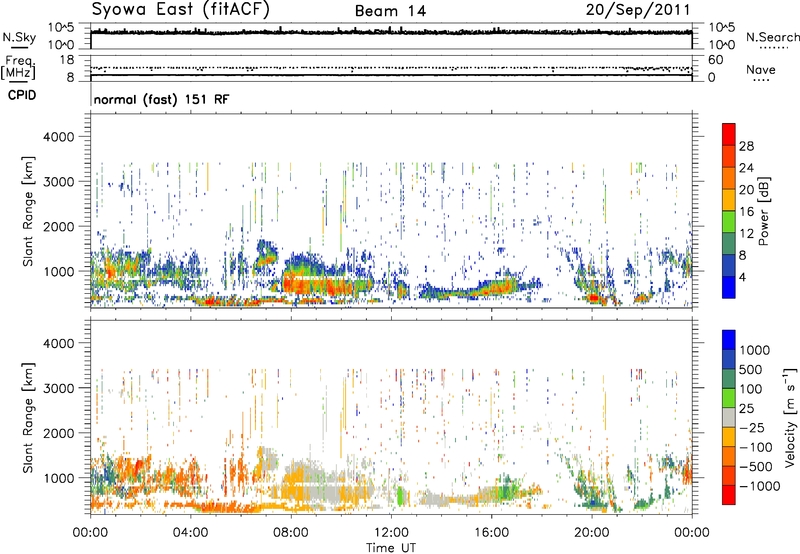The image size is (800, 554).
Task: Click the '18' frequency axis tick
Action: (x=67, y=60)
